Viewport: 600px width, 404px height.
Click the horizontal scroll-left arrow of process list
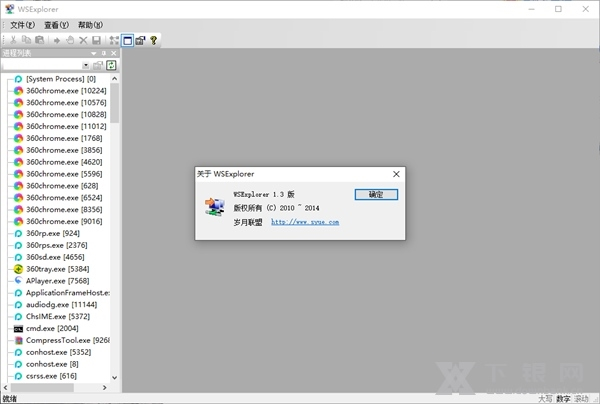click(6, 388)
